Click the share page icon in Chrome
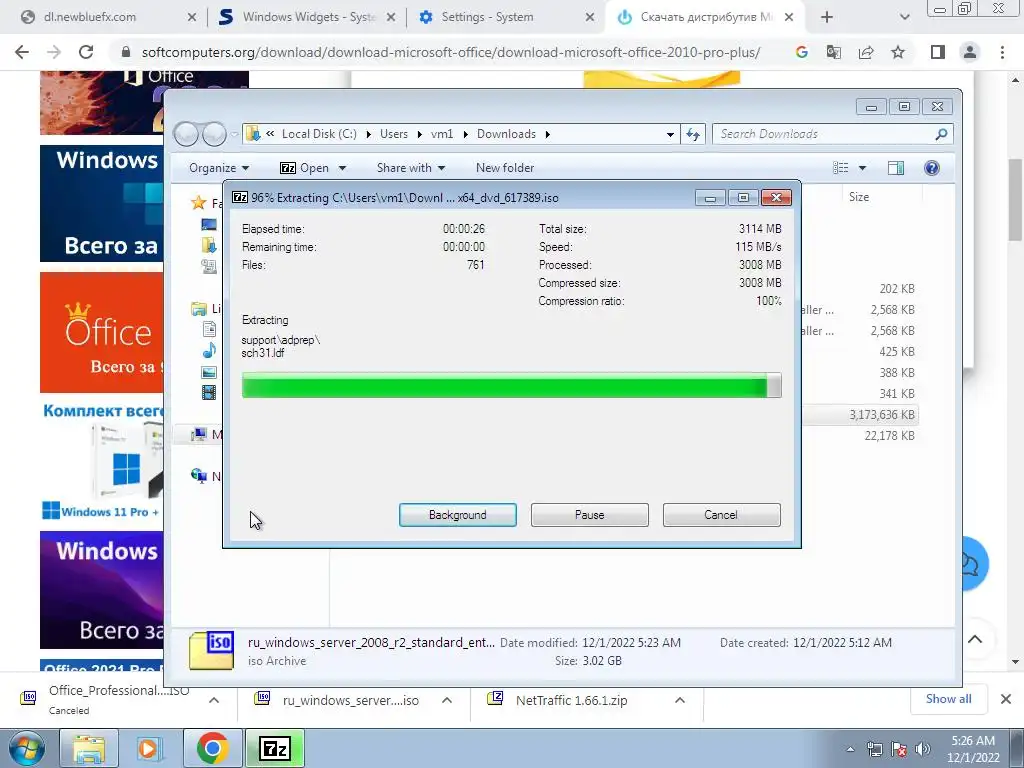Image resolution: width=1024 pixels, height=768 pixels. pos(866,52)
